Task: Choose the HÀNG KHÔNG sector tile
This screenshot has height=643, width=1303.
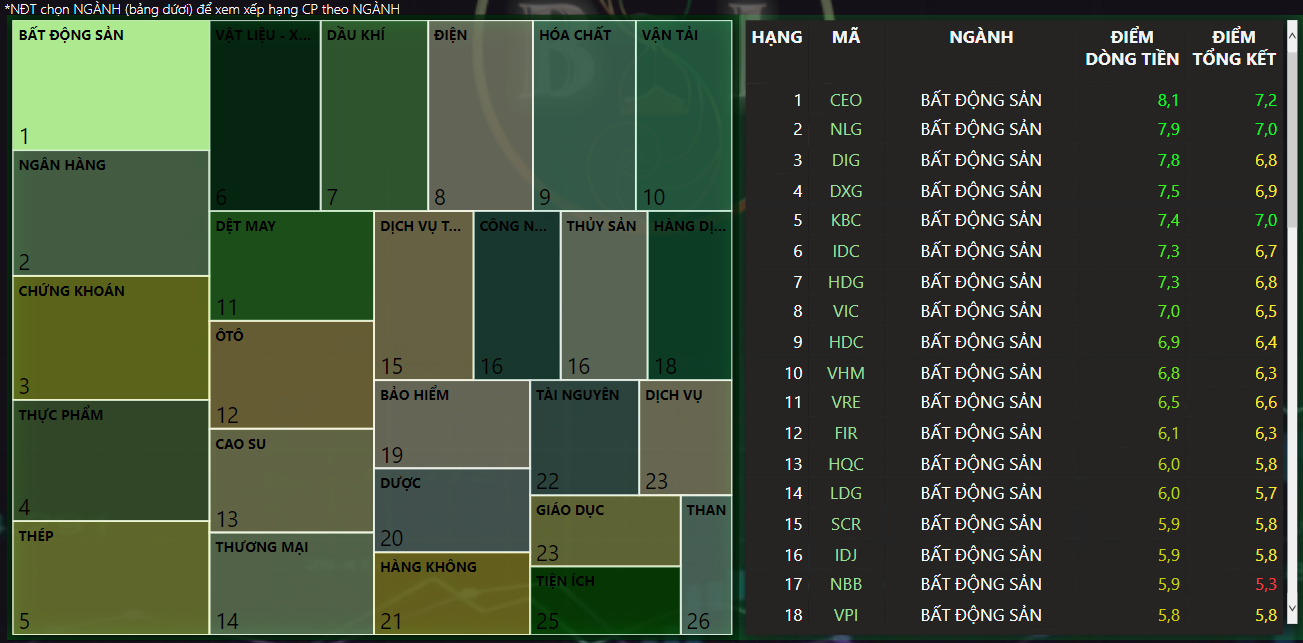Action: click(x=452, y=593)
